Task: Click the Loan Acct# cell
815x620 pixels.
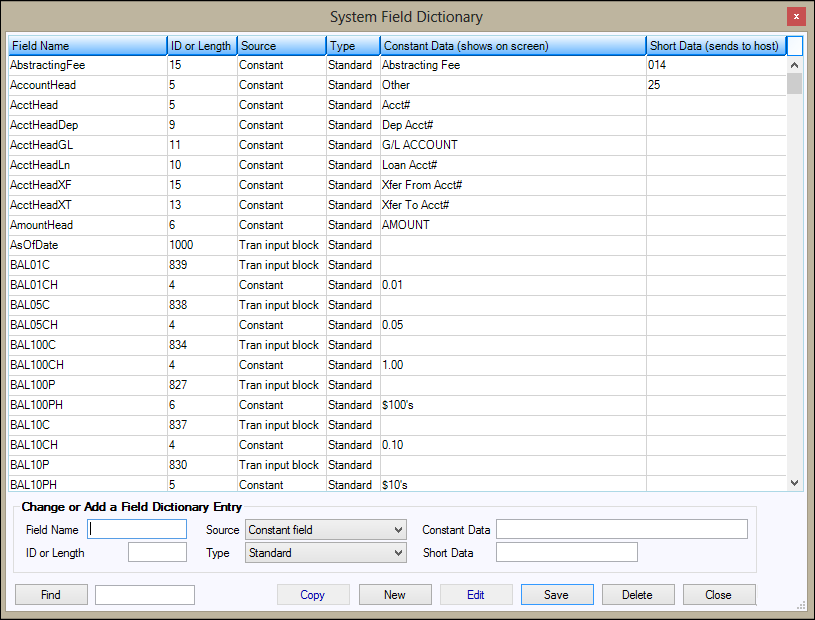Action: click(514, 165)
